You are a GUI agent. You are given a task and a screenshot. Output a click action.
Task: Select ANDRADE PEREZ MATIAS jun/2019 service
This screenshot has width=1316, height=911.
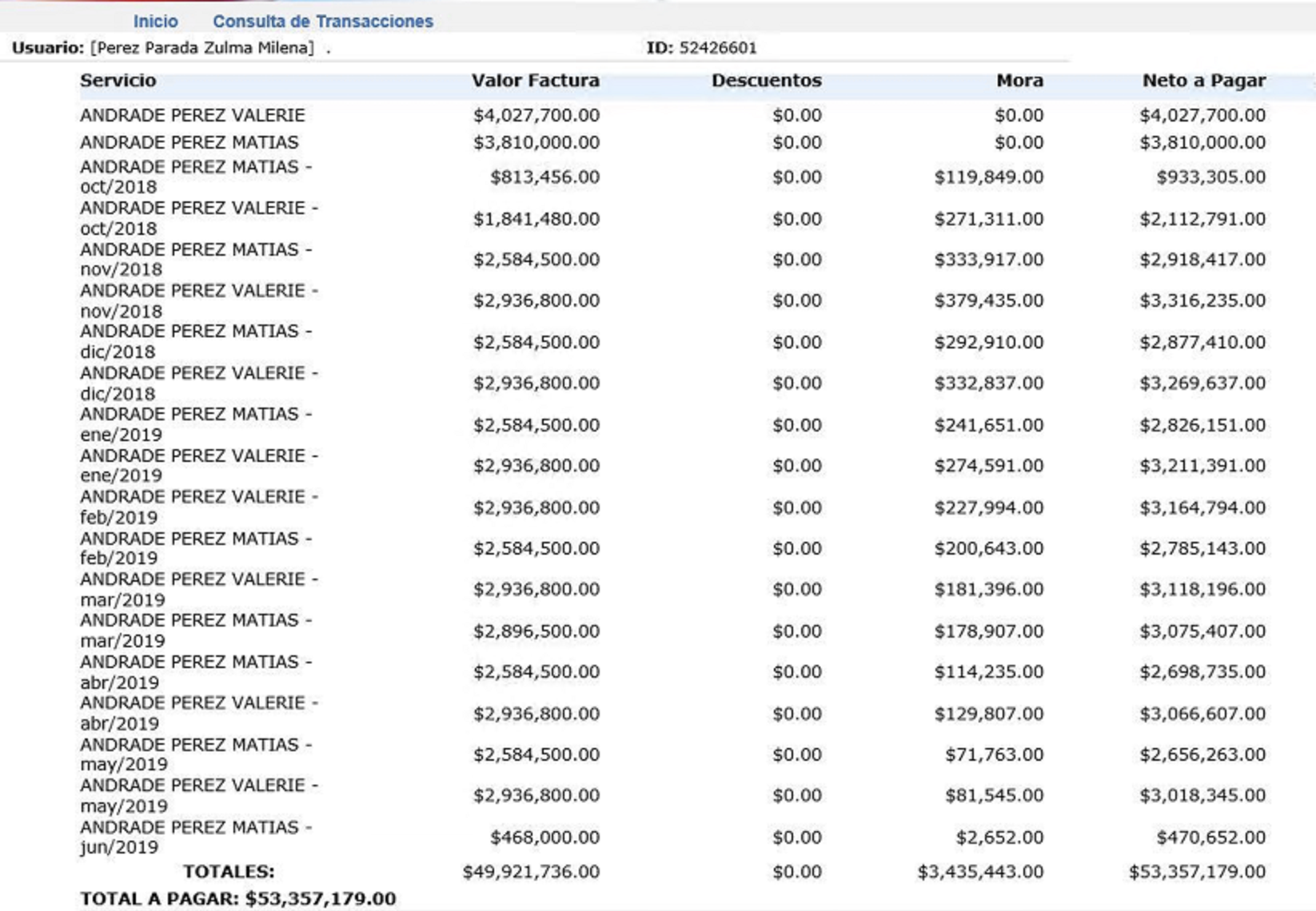point(196,837)
